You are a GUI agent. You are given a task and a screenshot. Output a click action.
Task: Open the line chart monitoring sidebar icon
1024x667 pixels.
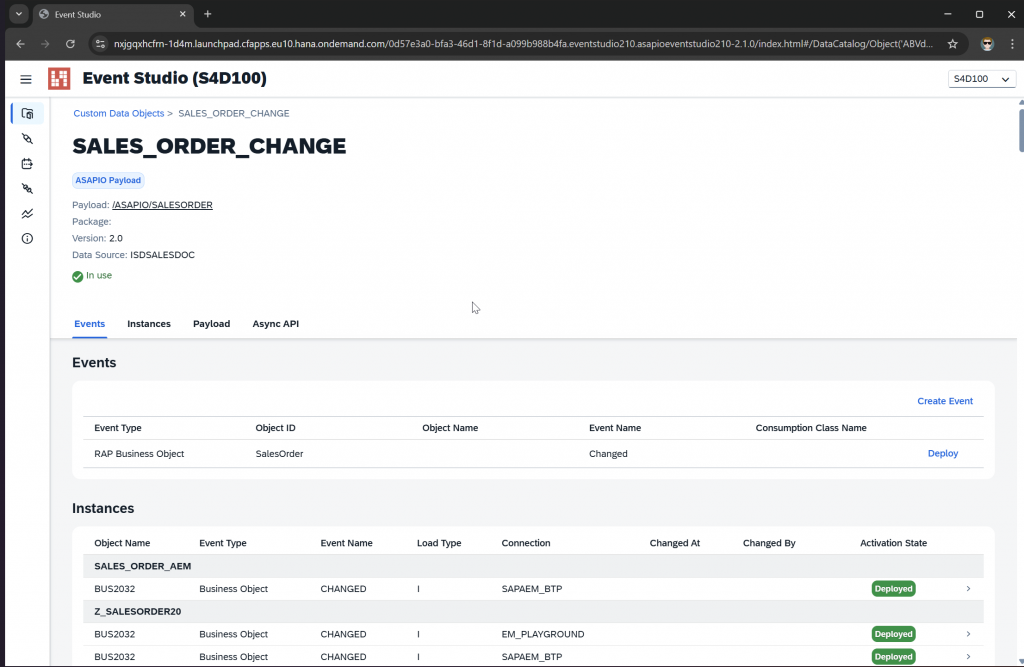click(x=27, y=214)
